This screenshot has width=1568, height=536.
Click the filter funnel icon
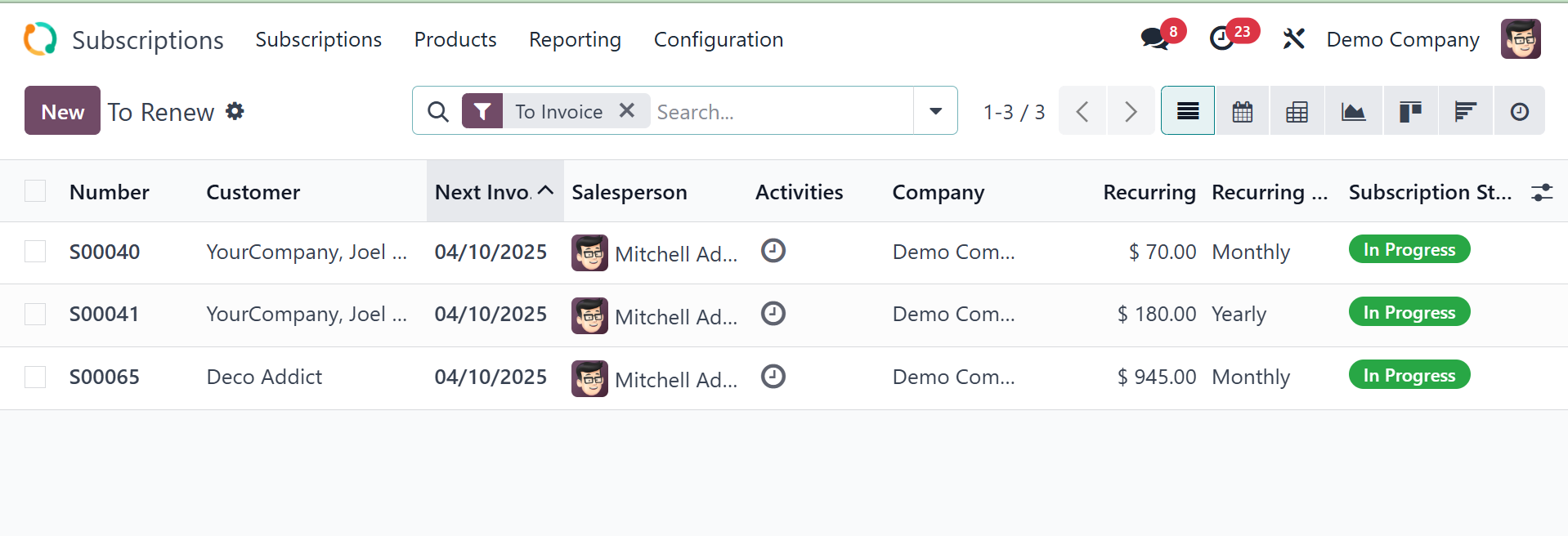tap(482, 111)
